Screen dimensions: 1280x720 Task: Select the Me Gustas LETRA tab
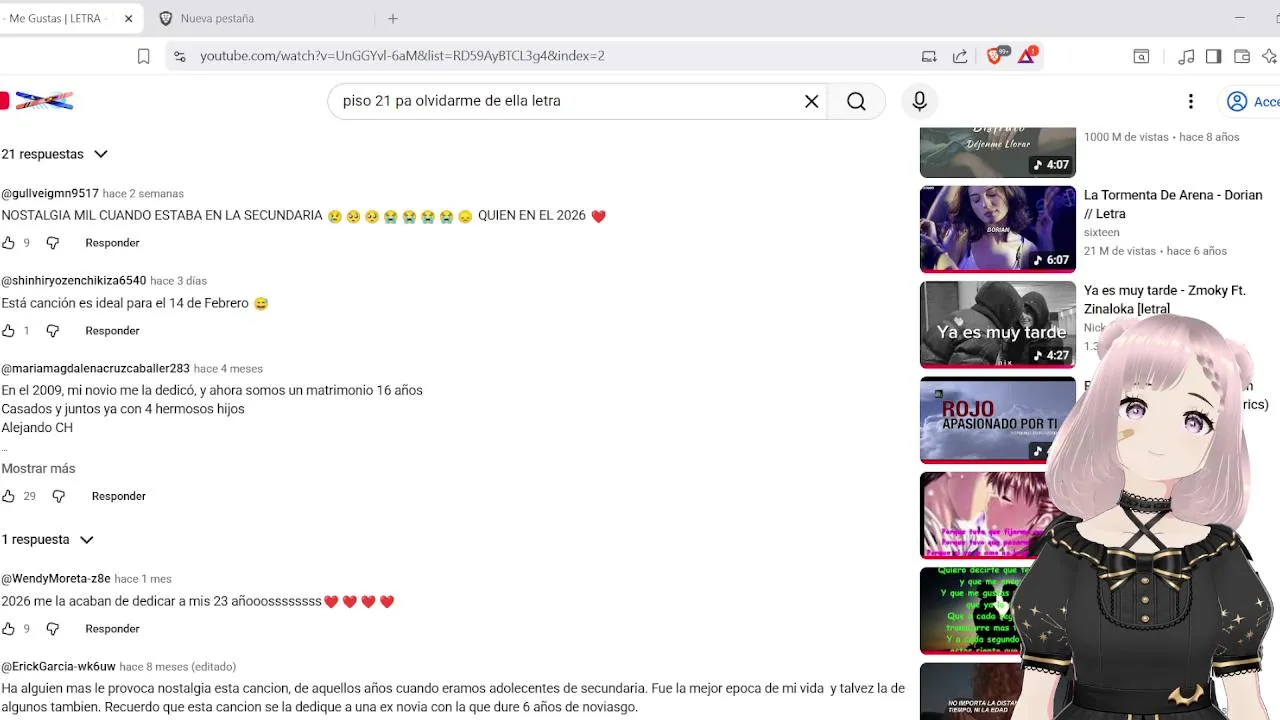[x=60, y=18]
